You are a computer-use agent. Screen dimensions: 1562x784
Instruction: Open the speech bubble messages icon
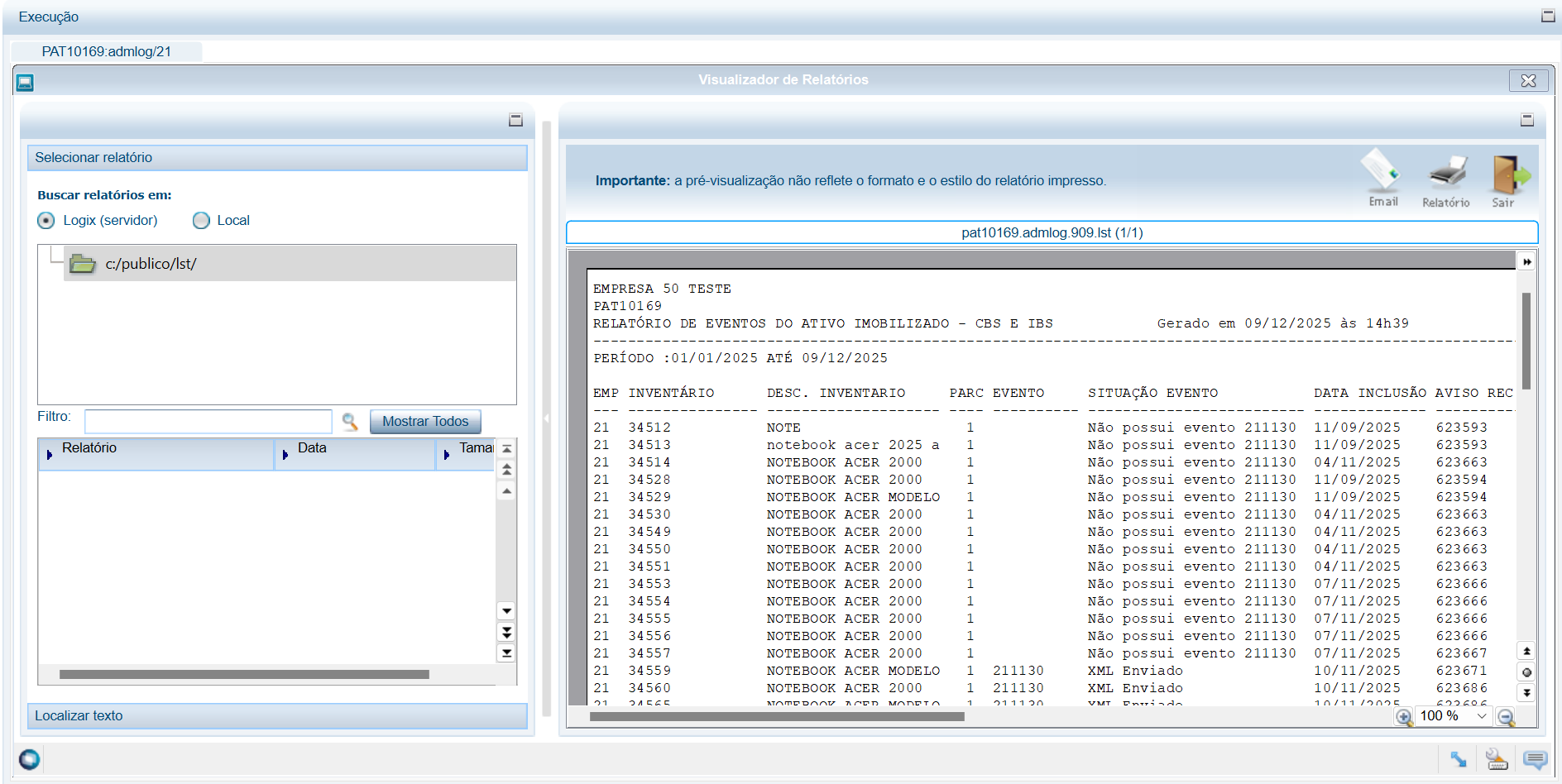pos(1535,759)
